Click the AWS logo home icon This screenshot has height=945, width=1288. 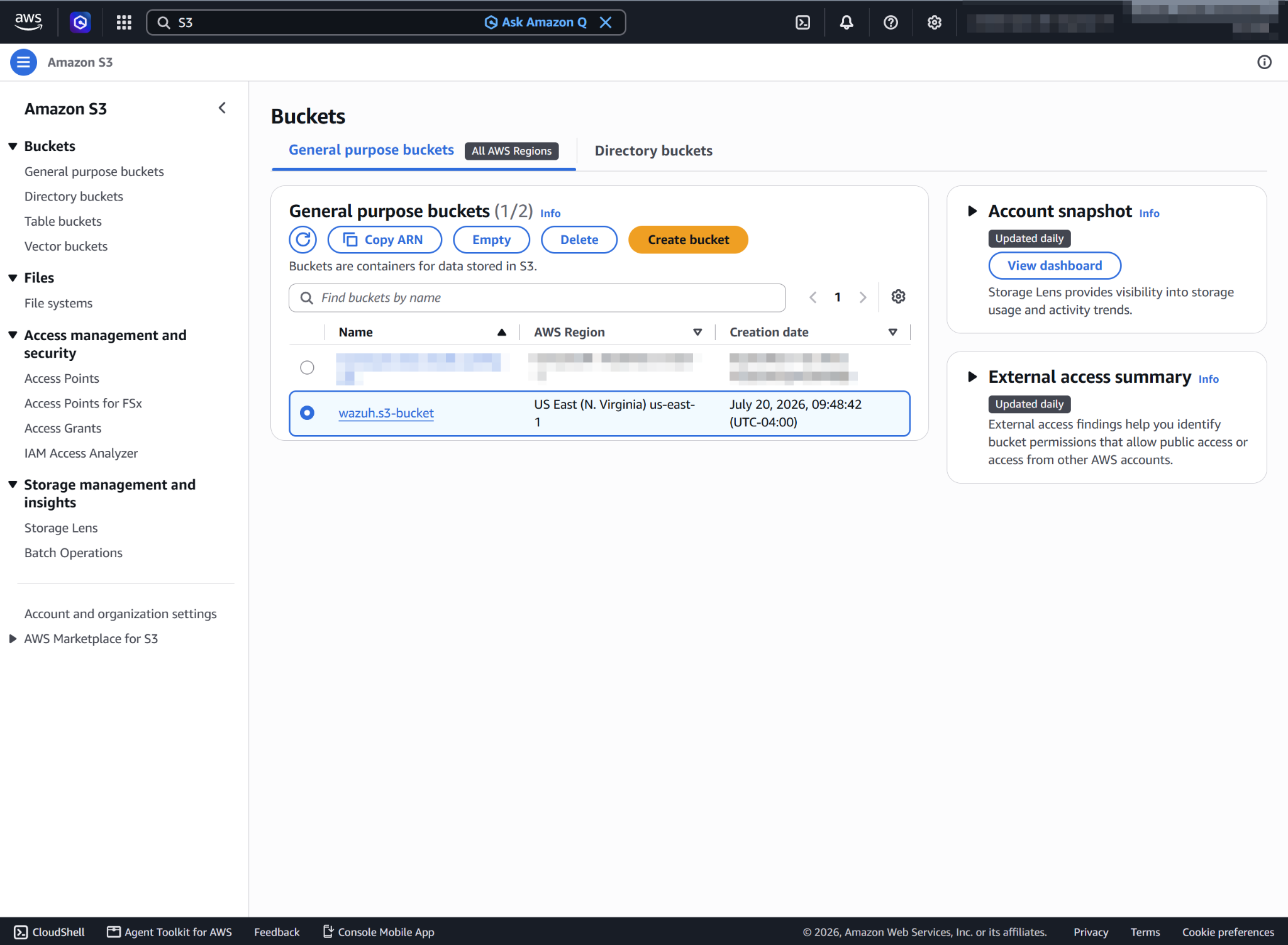[28, 22]
